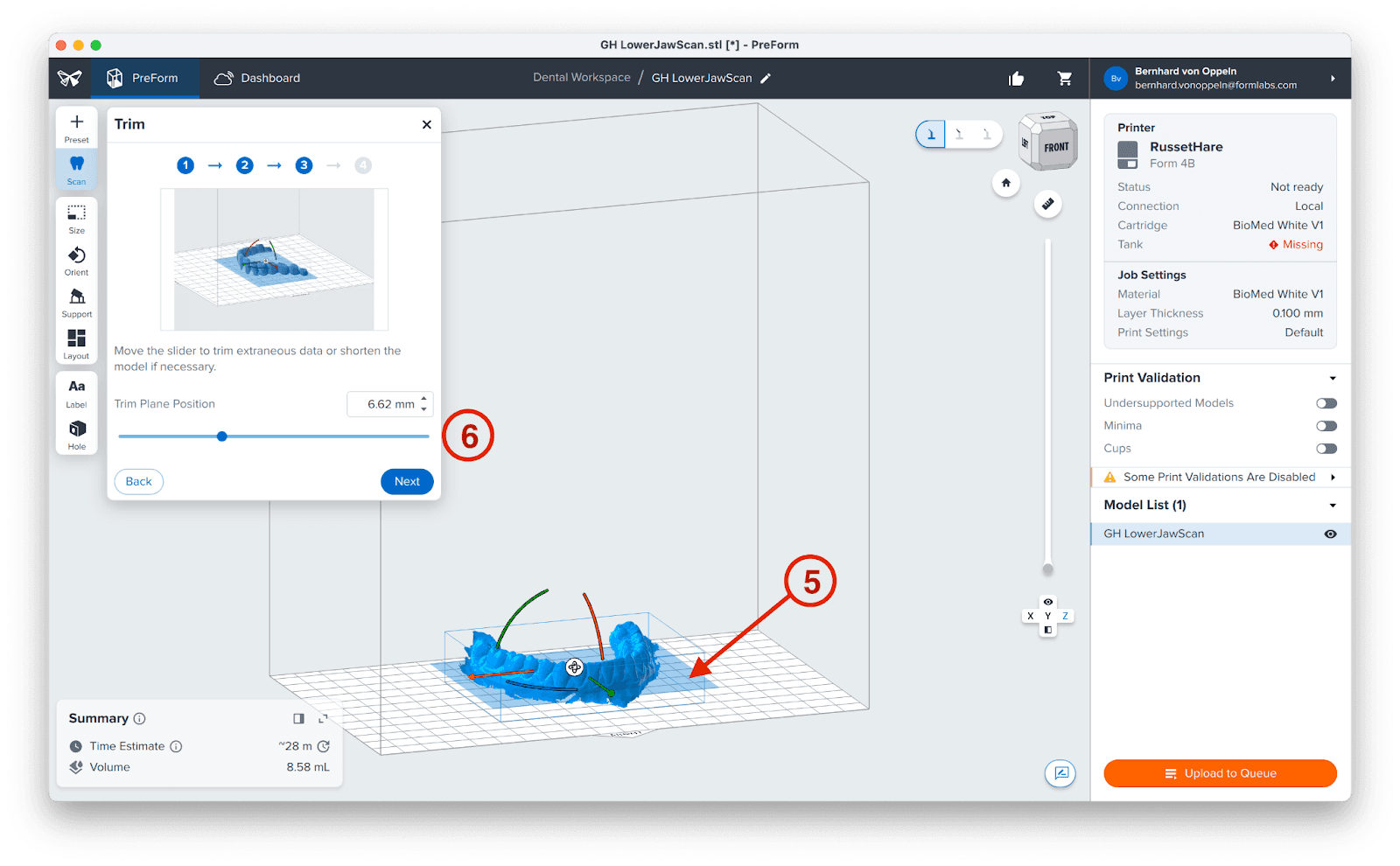The width and height of the screenshot is (1400, 866).
Task: Click the Trim Plane Position slider handle
Action: [222, 436]
